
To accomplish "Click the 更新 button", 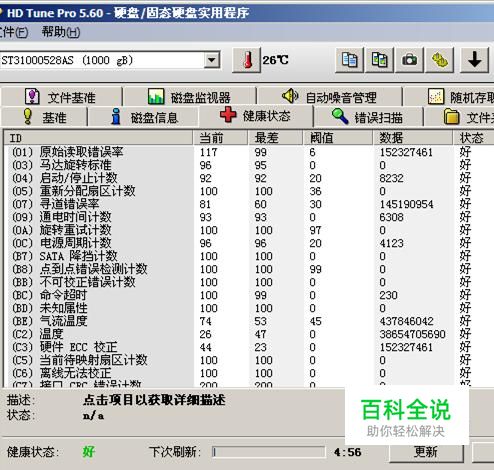I will pos(426,452).
